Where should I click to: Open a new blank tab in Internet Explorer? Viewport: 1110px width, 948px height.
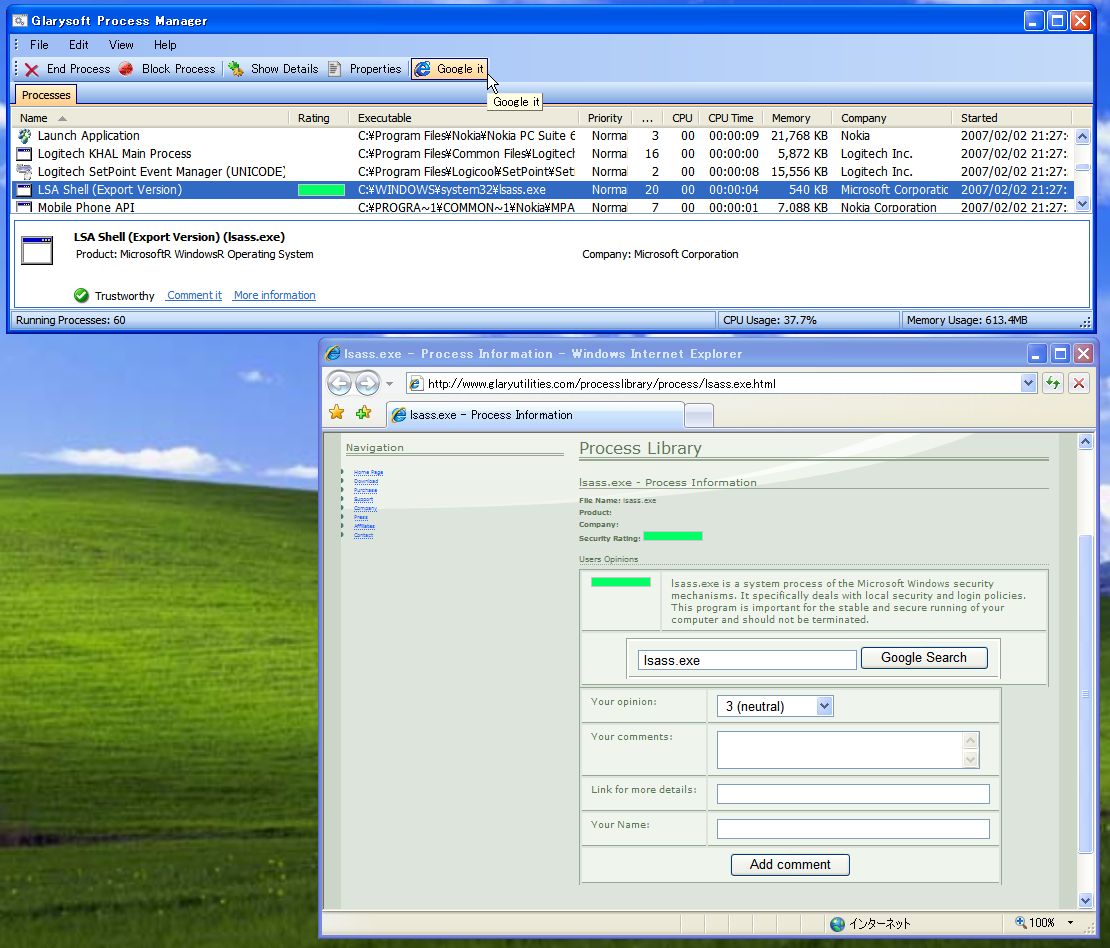tap(699, 416)
